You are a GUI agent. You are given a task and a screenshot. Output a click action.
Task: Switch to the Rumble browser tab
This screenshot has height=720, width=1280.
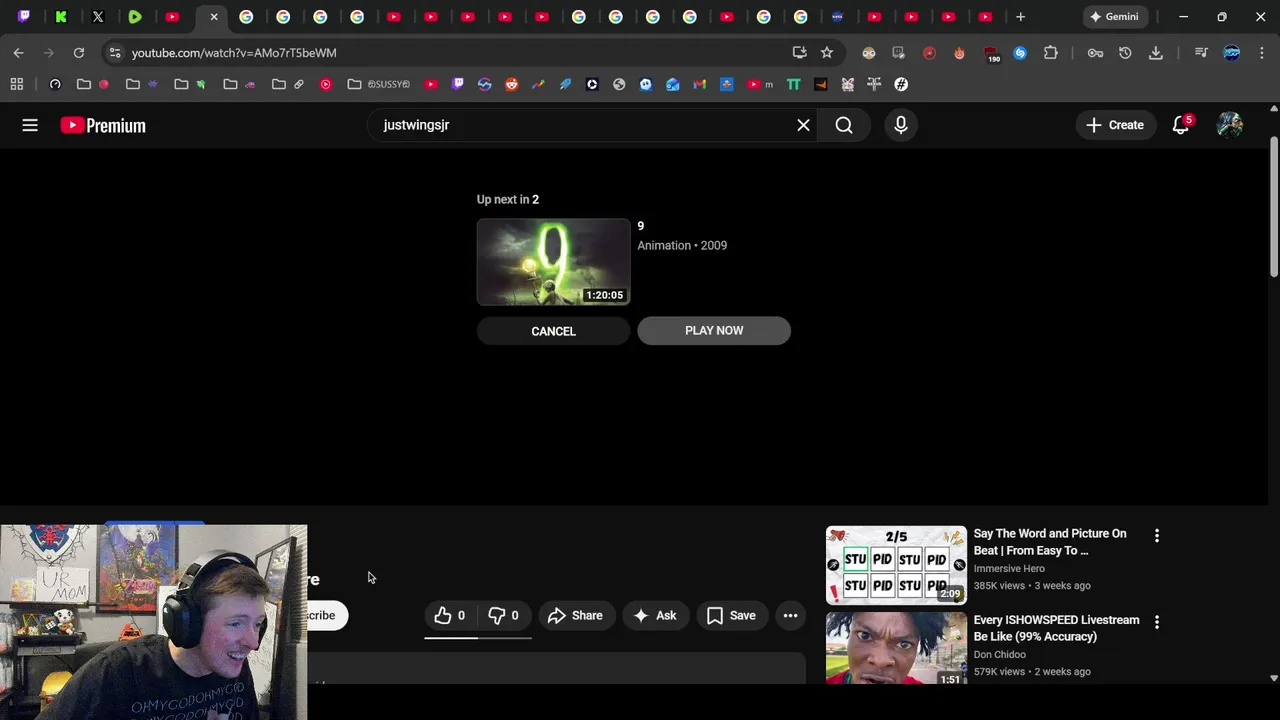[135, 17]
